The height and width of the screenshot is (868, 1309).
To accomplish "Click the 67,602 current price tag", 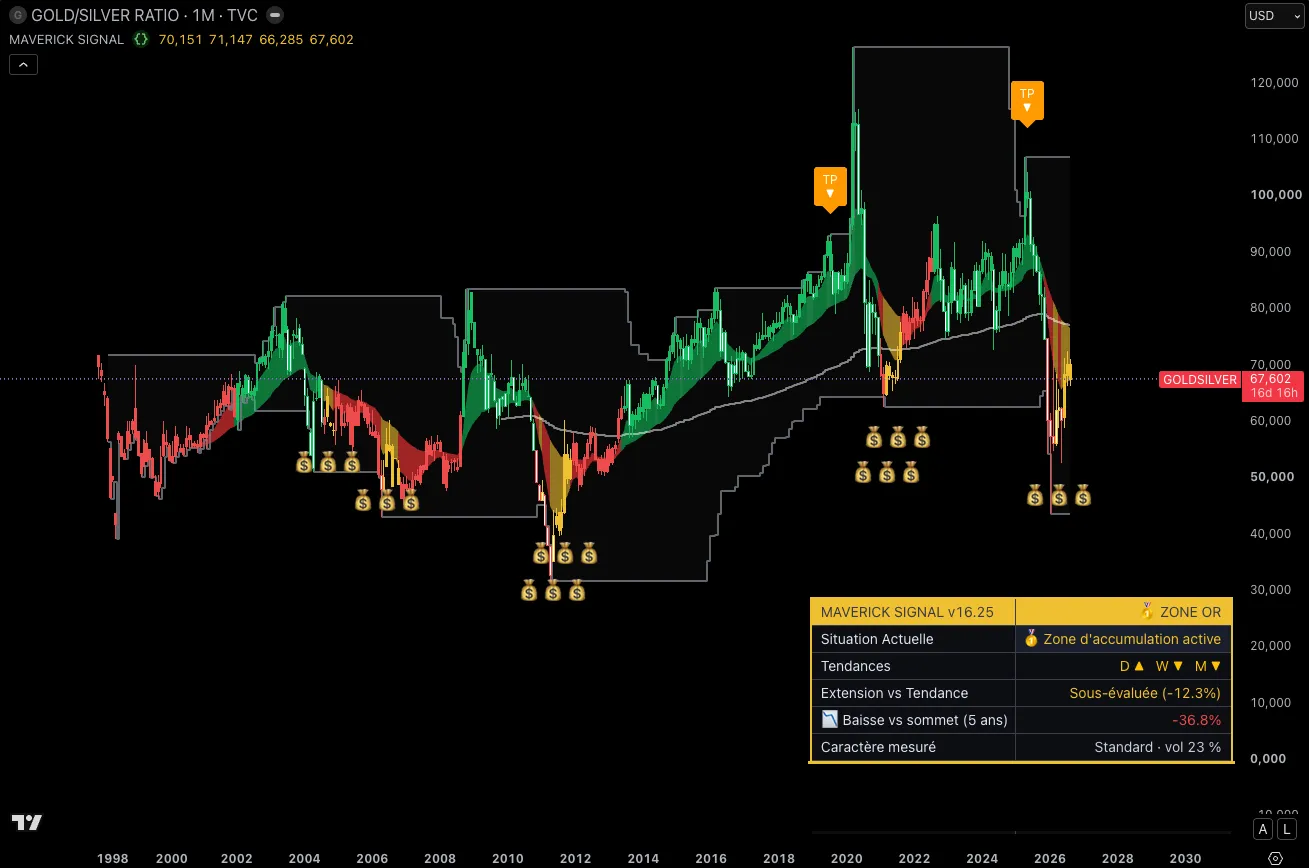I will (x=1269, y=380).
